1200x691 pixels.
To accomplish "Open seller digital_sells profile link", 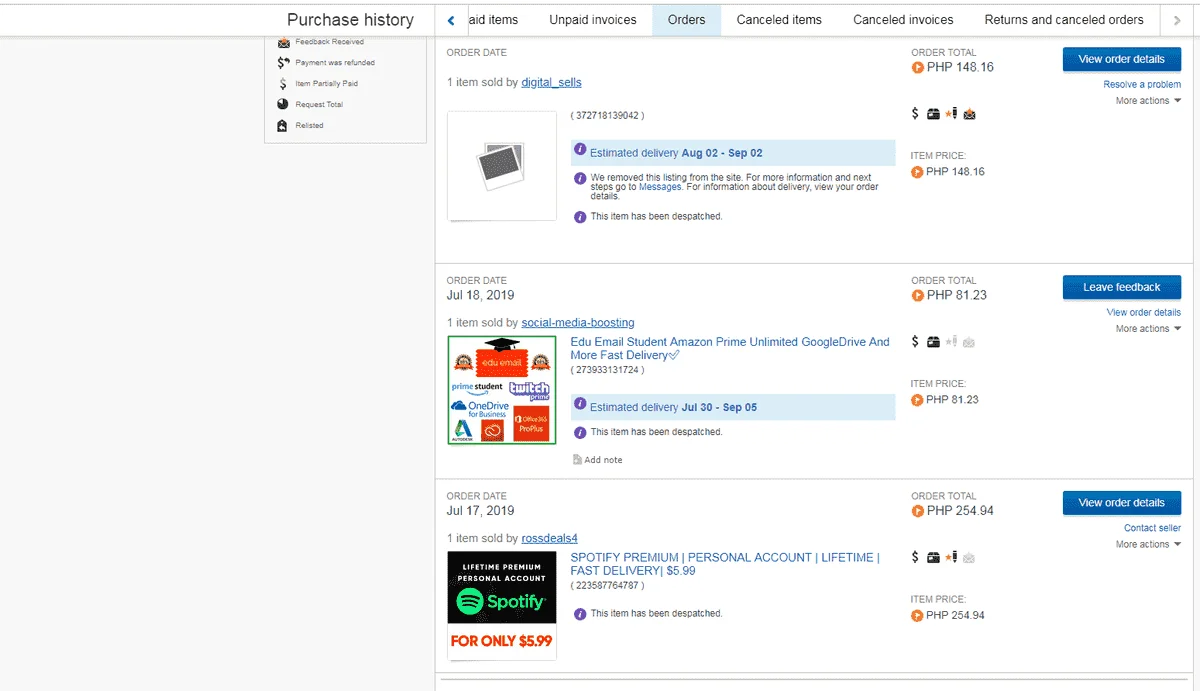I will tap(551, 83).
